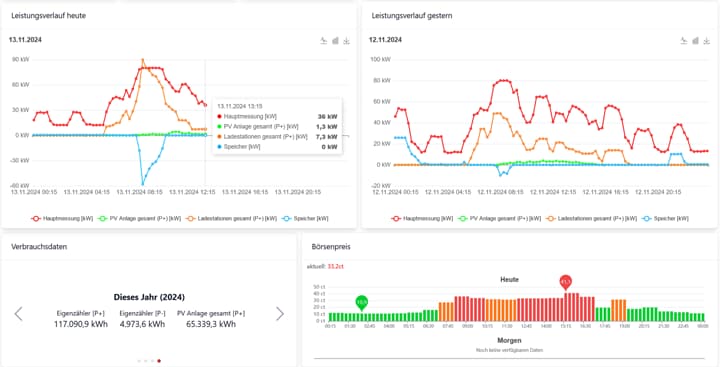720x367 pixels.
Task: Go to next Verbrauchsdaten slide with right arrow
Action: click(280, 314)
